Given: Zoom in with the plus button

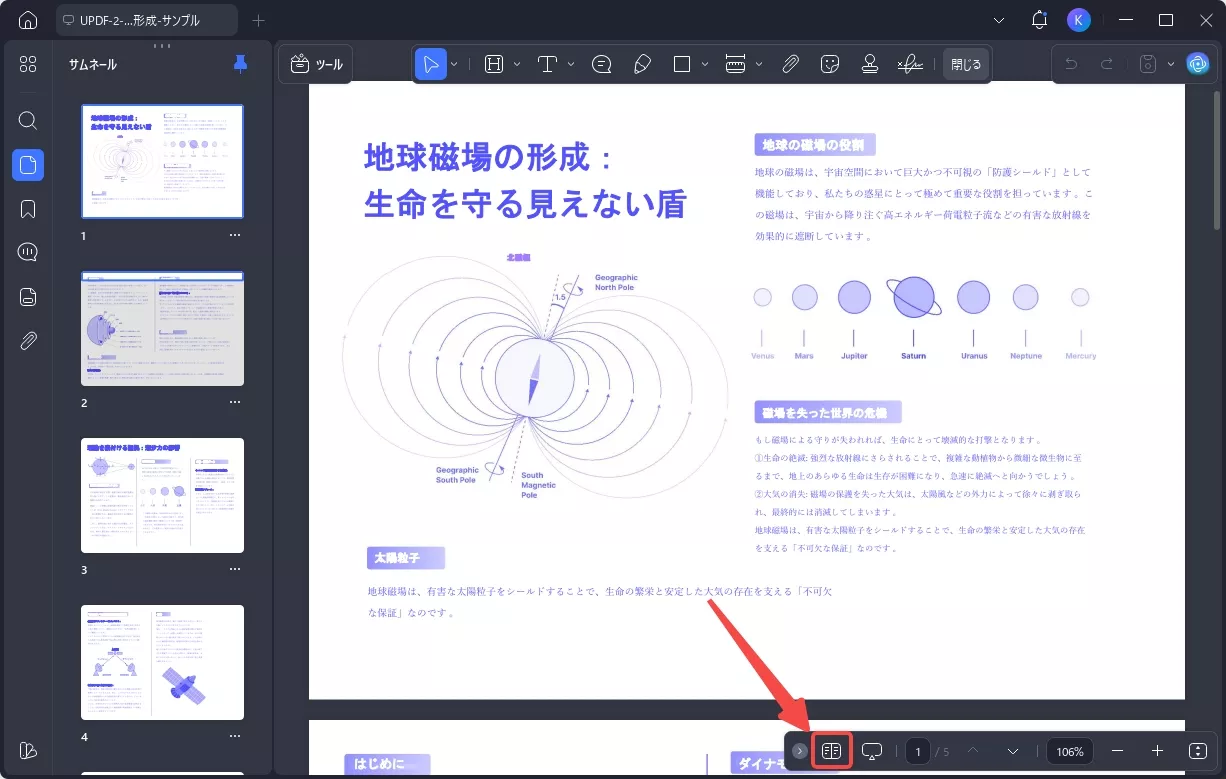Looking at the screenshot, I should (x=1155, y=751).
